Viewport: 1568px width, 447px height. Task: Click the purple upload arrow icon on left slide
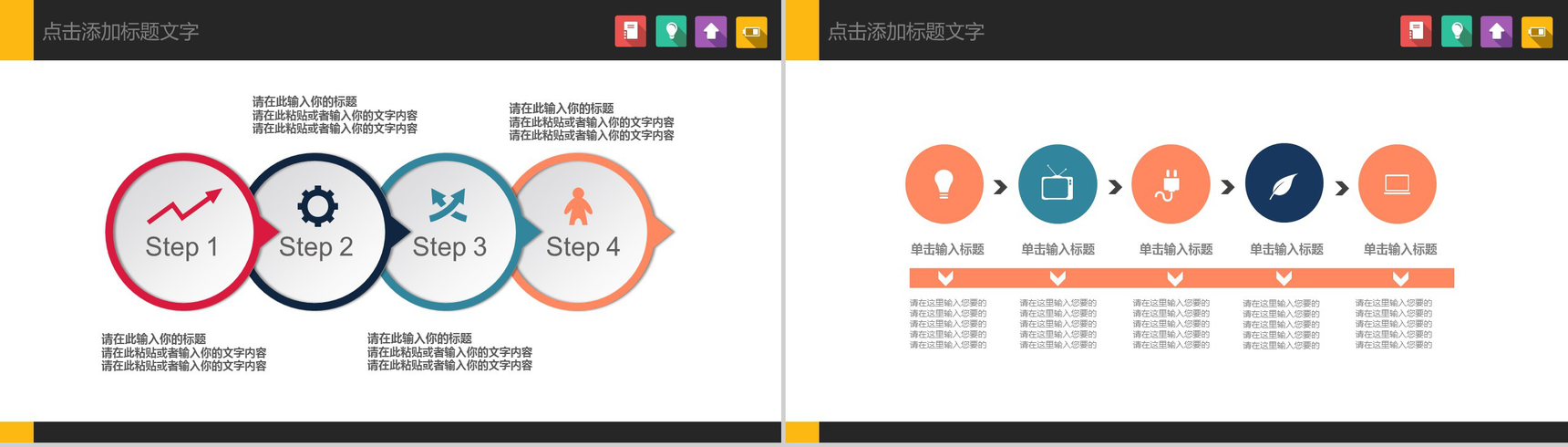pyautogui.click(x=711, y=32)
